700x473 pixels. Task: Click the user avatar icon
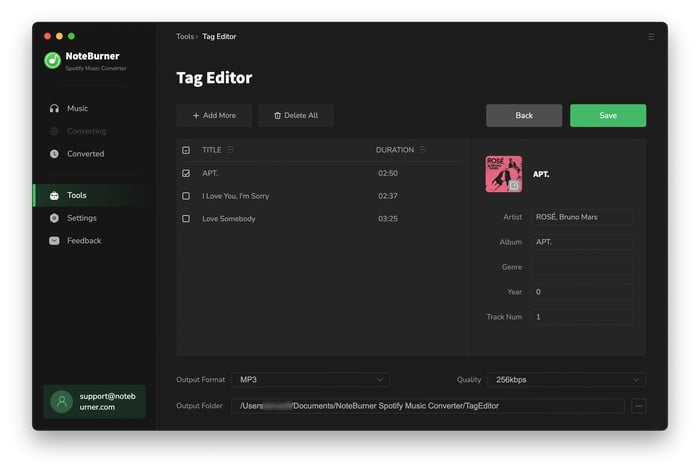(62, 402)
